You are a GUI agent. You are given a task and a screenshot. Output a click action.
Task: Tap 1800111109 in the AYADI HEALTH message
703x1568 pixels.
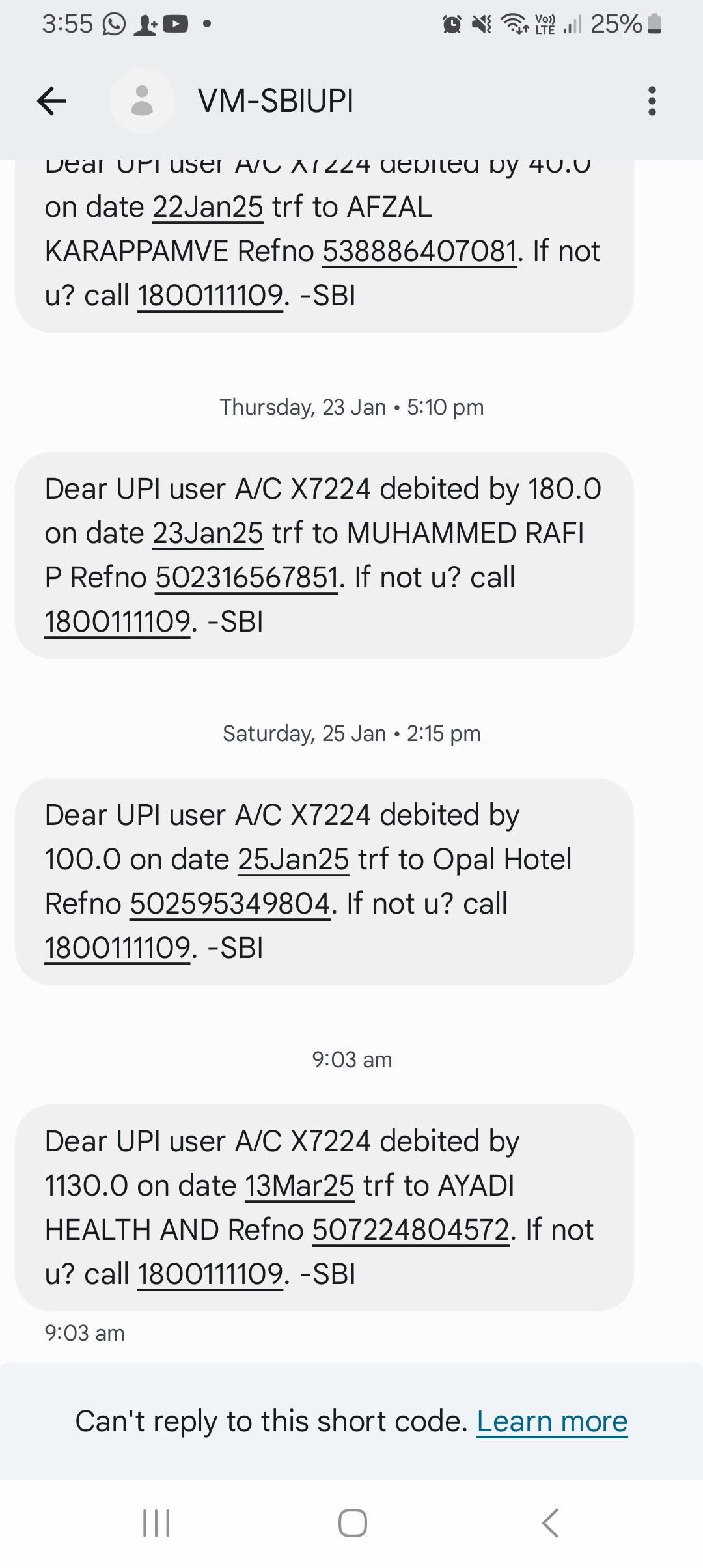210,1274
